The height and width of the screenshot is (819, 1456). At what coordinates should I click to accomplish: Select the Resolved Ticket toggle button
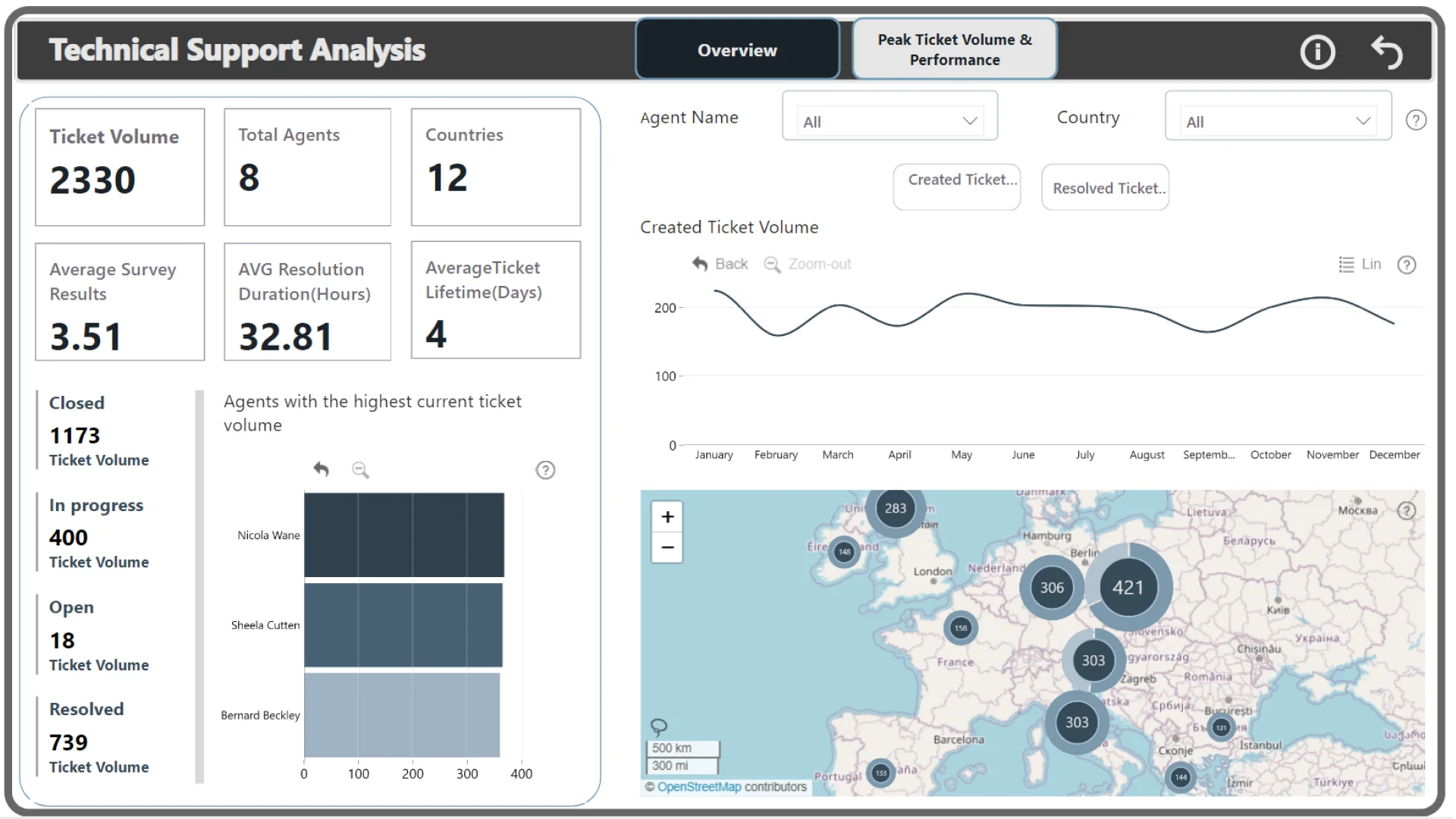[x=1105, y=187]
